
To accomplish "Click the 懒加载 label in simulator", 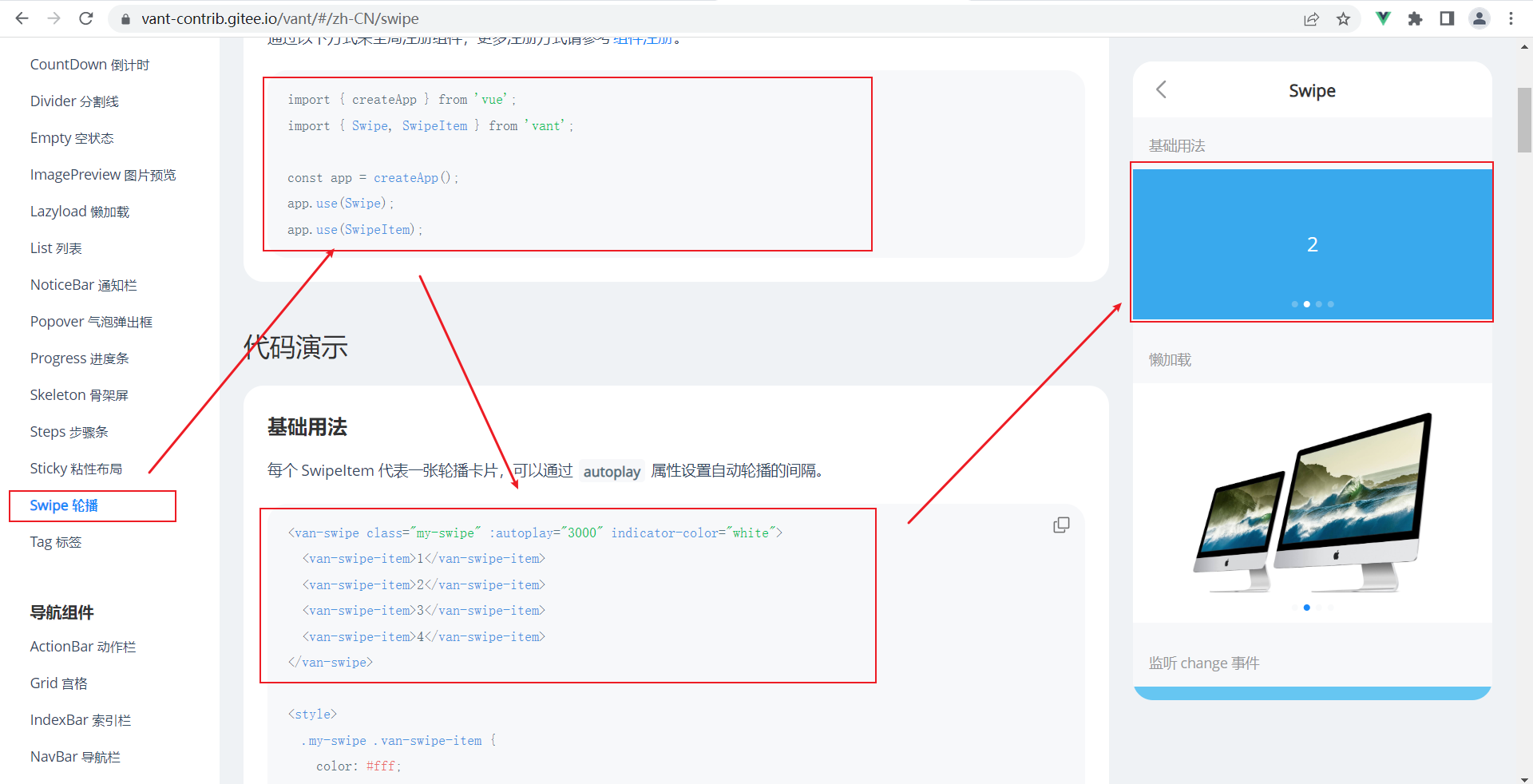I will tap(1170, 360).
